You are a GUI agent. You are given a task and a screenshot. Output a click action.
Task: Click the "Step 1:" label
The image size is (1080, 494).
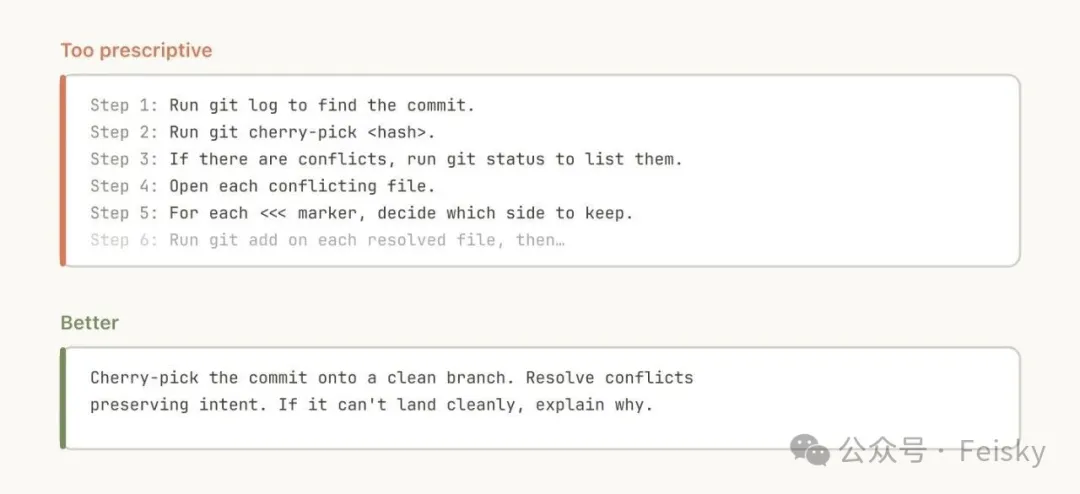(x=124, y=105)
